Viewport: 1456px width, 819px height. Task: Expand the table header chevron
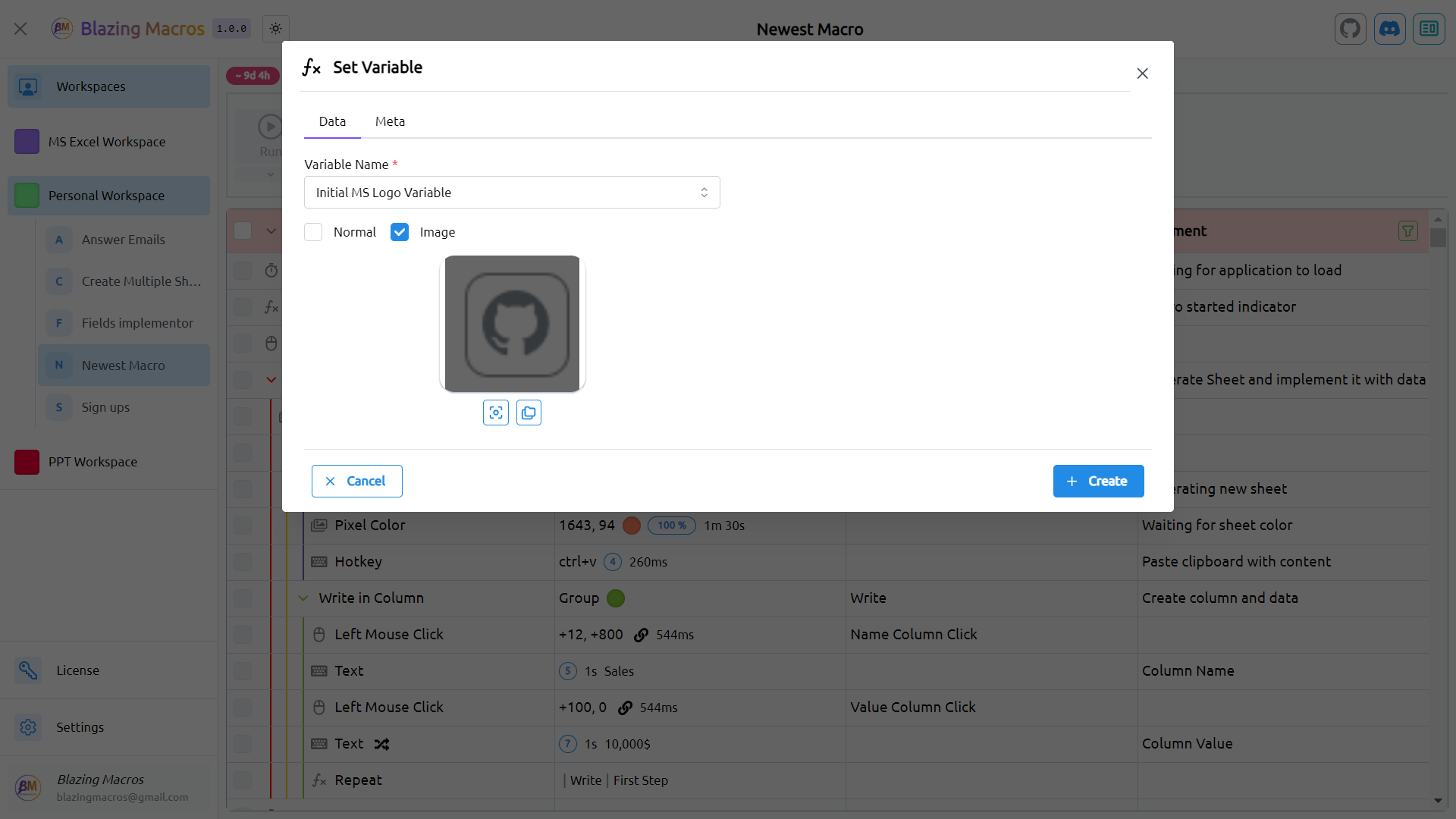[271, 231]
